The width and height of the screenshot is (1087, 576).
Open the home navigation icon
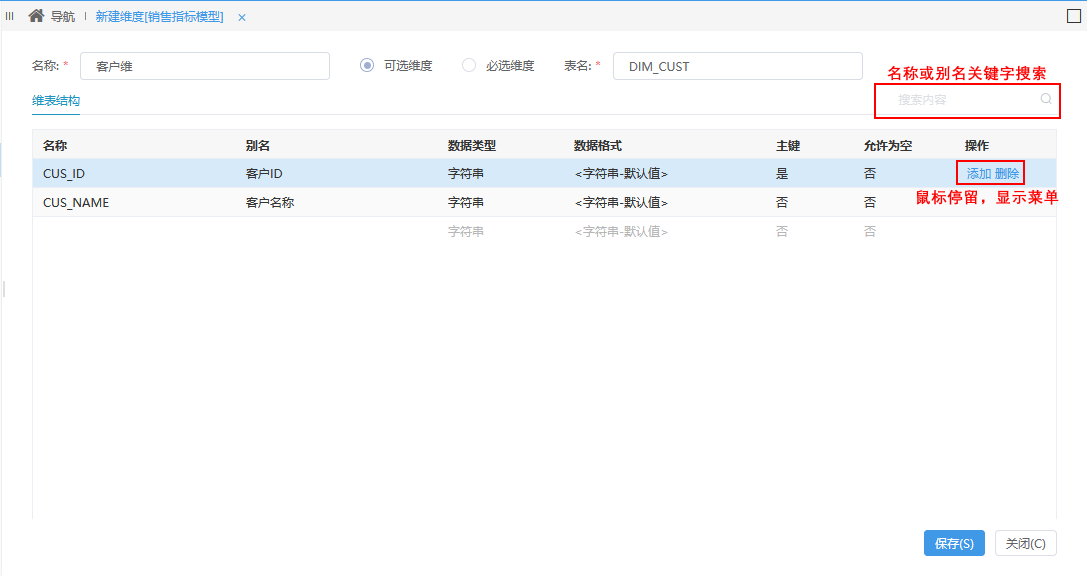coord(36,15)
